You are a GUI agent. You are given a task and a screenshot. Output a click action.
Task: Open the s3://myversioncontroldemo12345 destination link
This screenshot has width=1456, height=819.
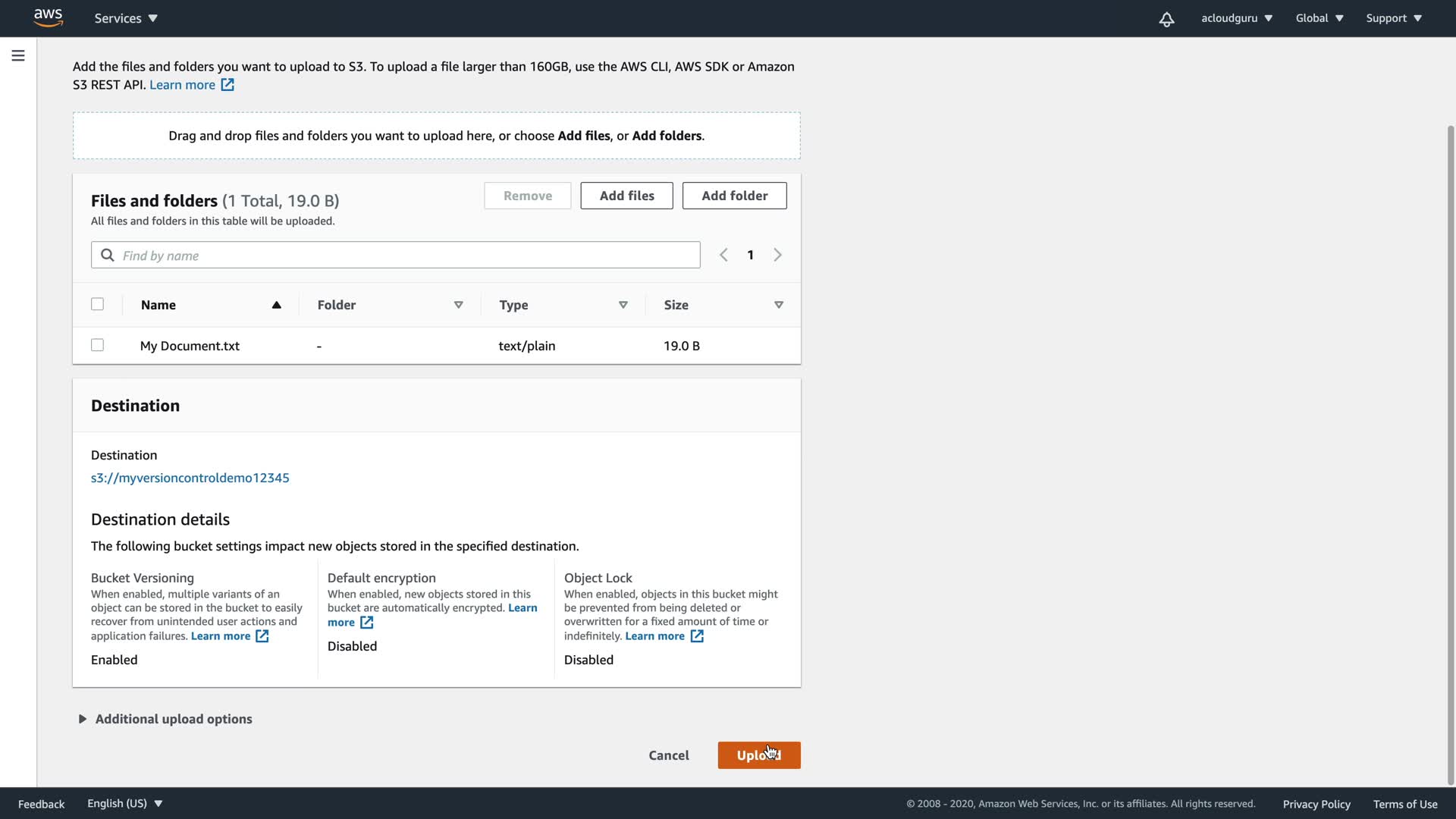coord(190,478)
